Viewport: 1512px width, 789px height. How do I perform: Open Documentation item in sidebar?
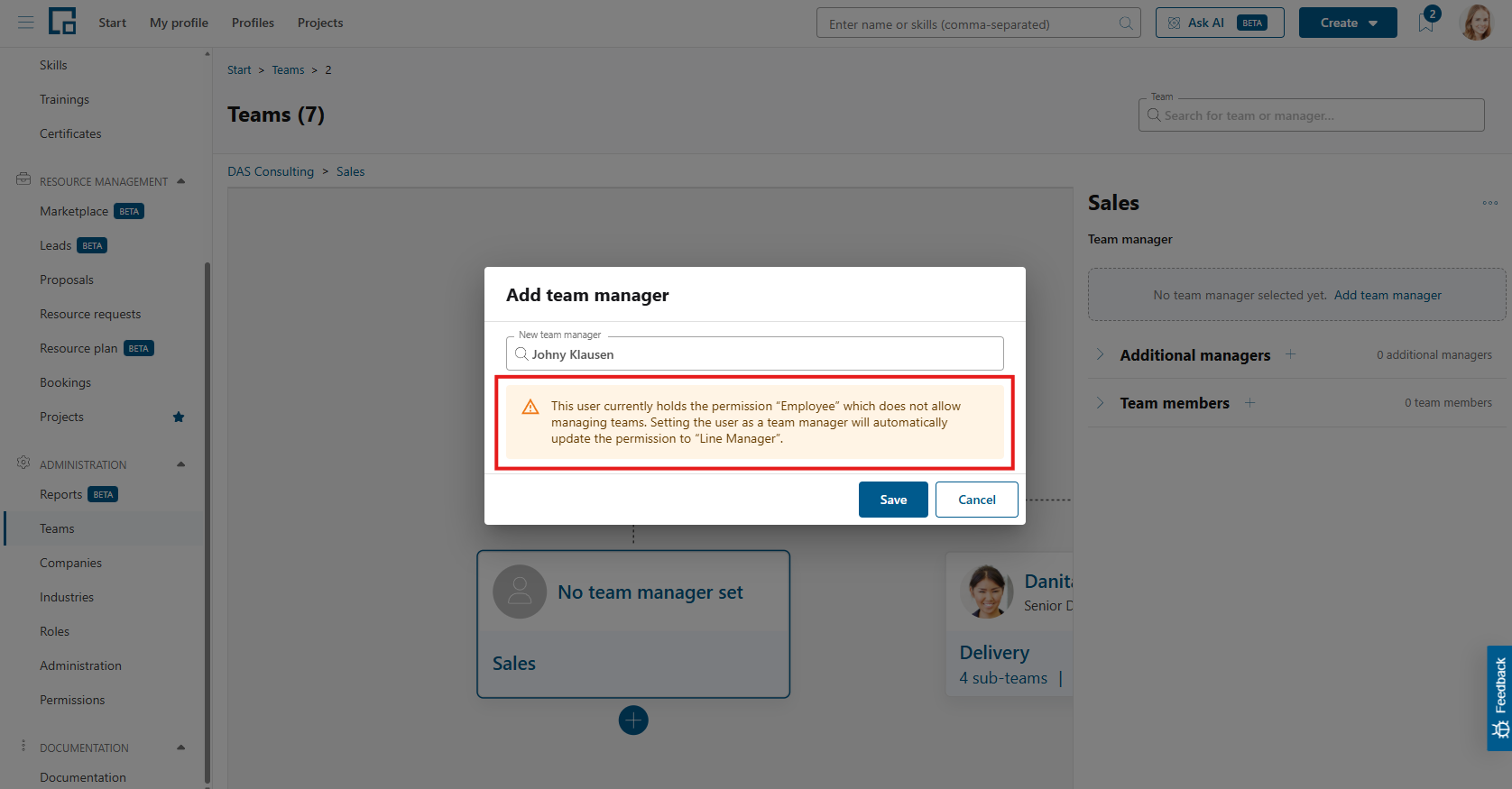(x=83, y=777)
